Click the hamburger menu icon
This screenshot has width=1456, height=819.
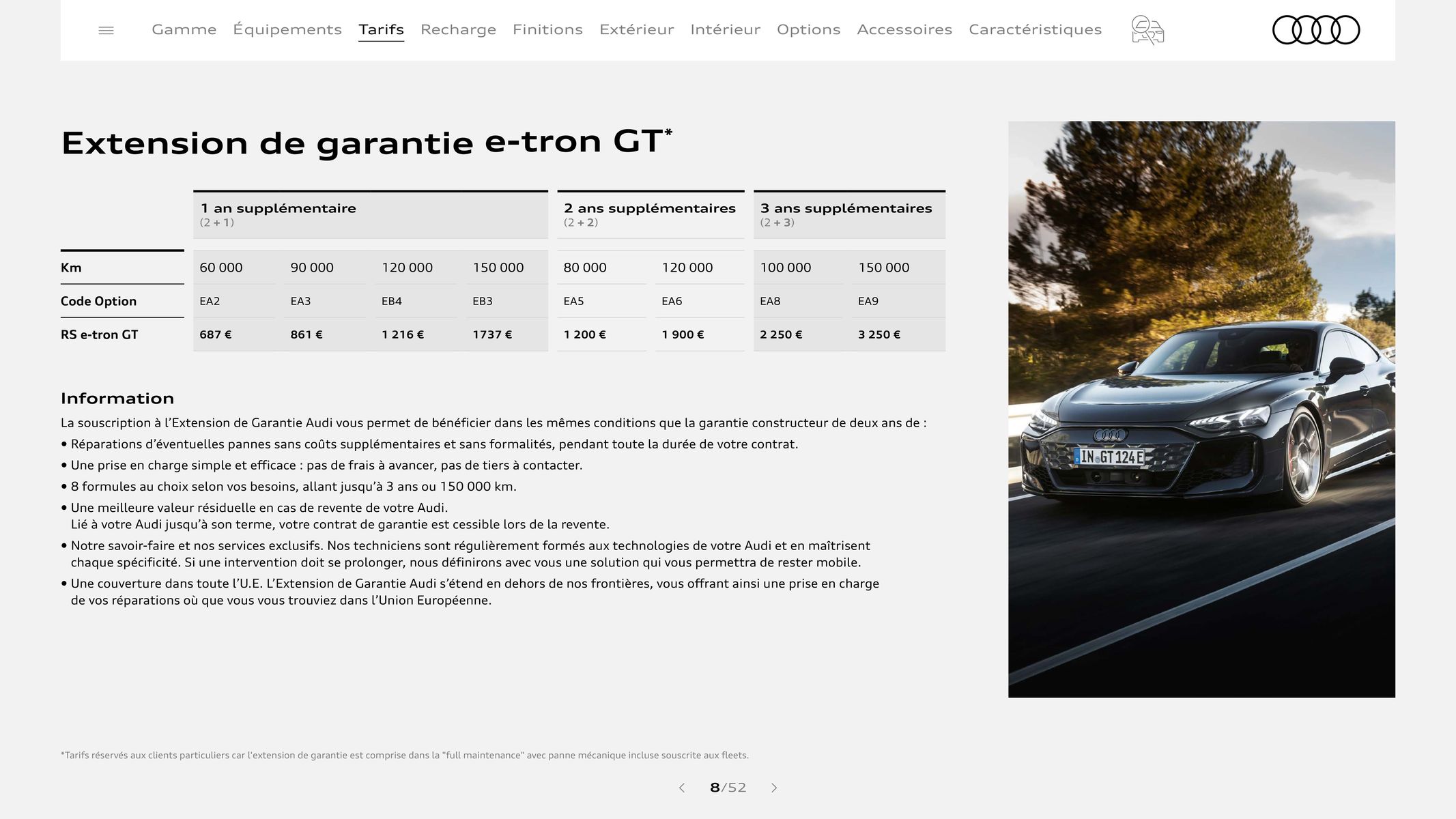point(105,29)
